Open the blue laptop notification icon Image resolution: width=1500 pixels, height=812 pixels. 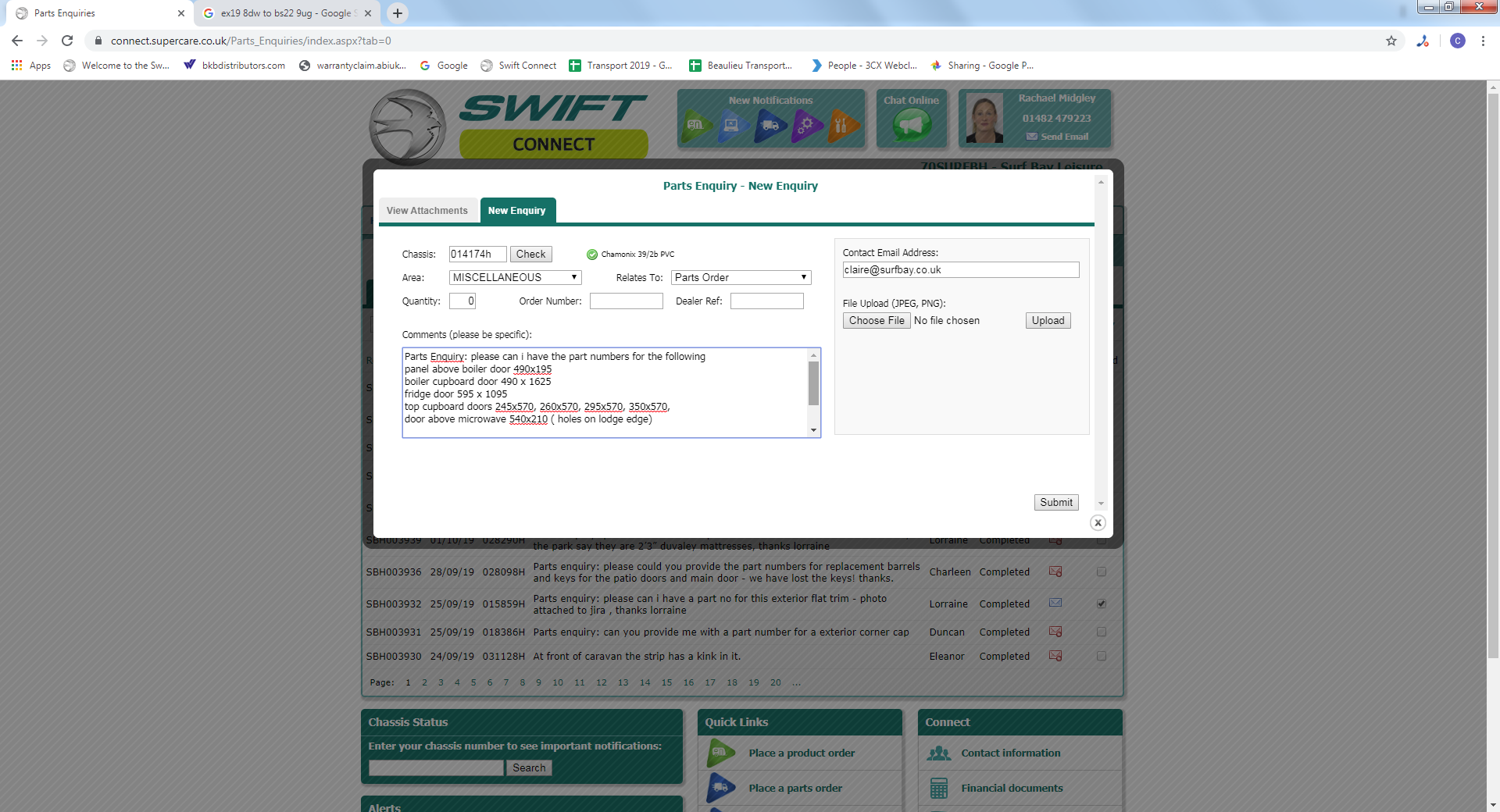(732, 125)
